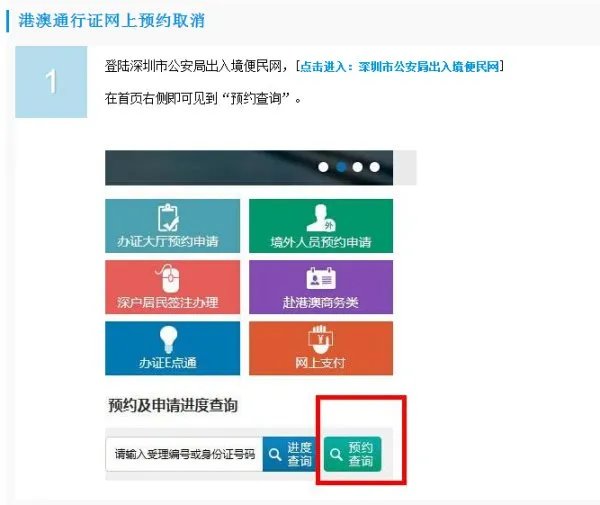Click the light bulb icon
Viewport: 600px width, 505px height.
[x=168, y=340]
